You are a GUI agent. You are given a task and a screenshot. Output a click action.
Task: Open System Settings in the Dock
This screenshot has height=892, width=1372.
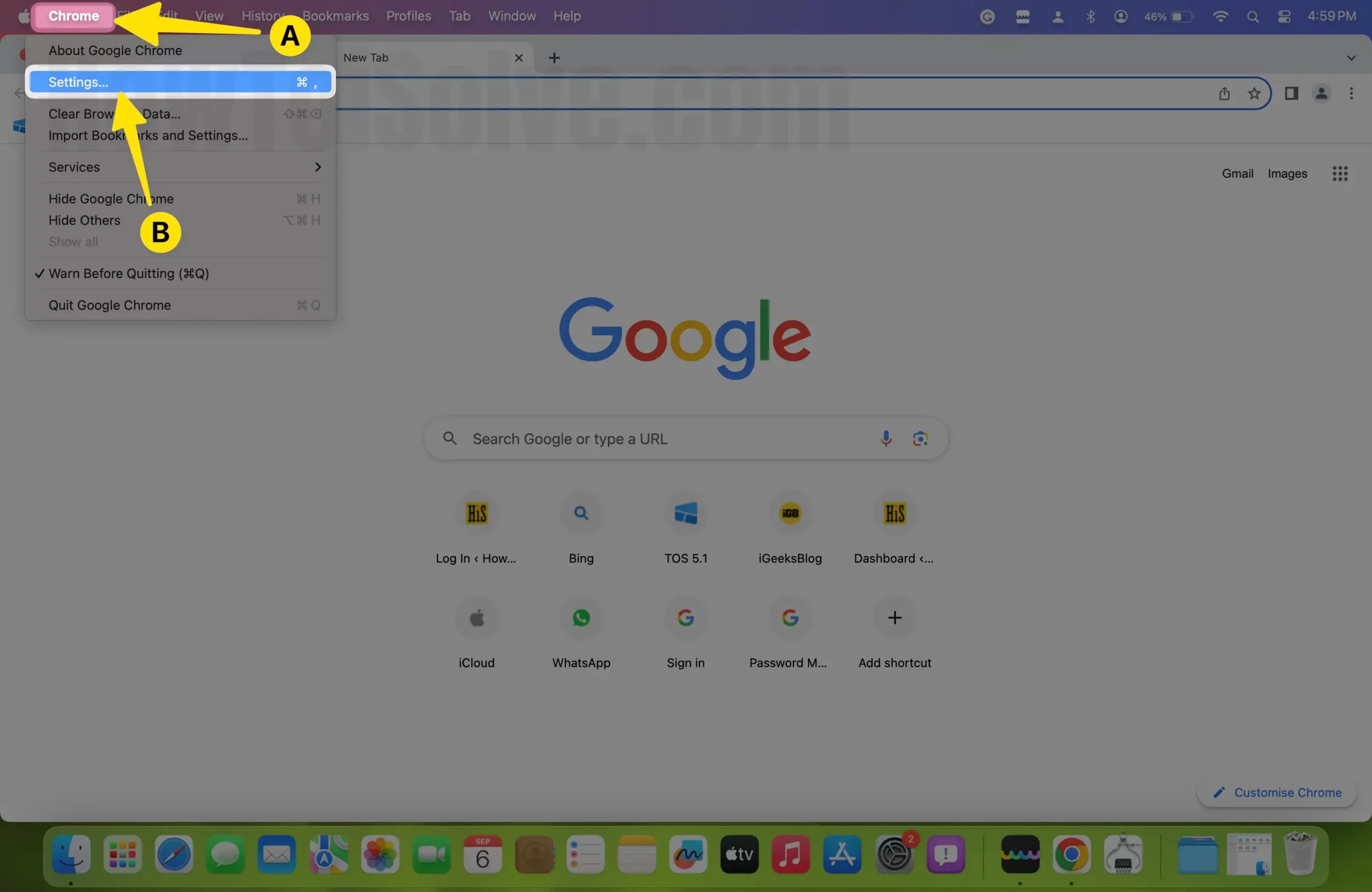pos(894,854)
